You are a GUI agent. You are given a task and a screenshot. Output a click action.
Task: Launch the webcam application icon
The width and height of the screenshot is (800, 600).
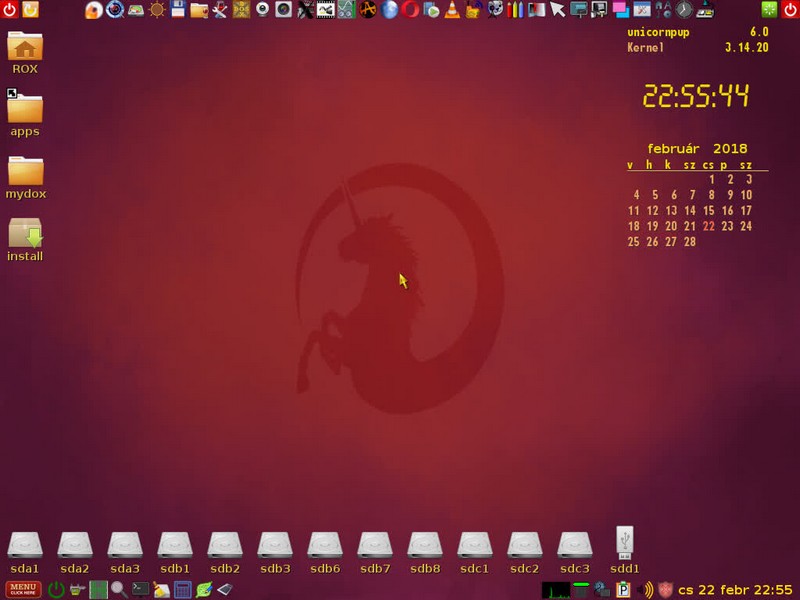(263, 10)
